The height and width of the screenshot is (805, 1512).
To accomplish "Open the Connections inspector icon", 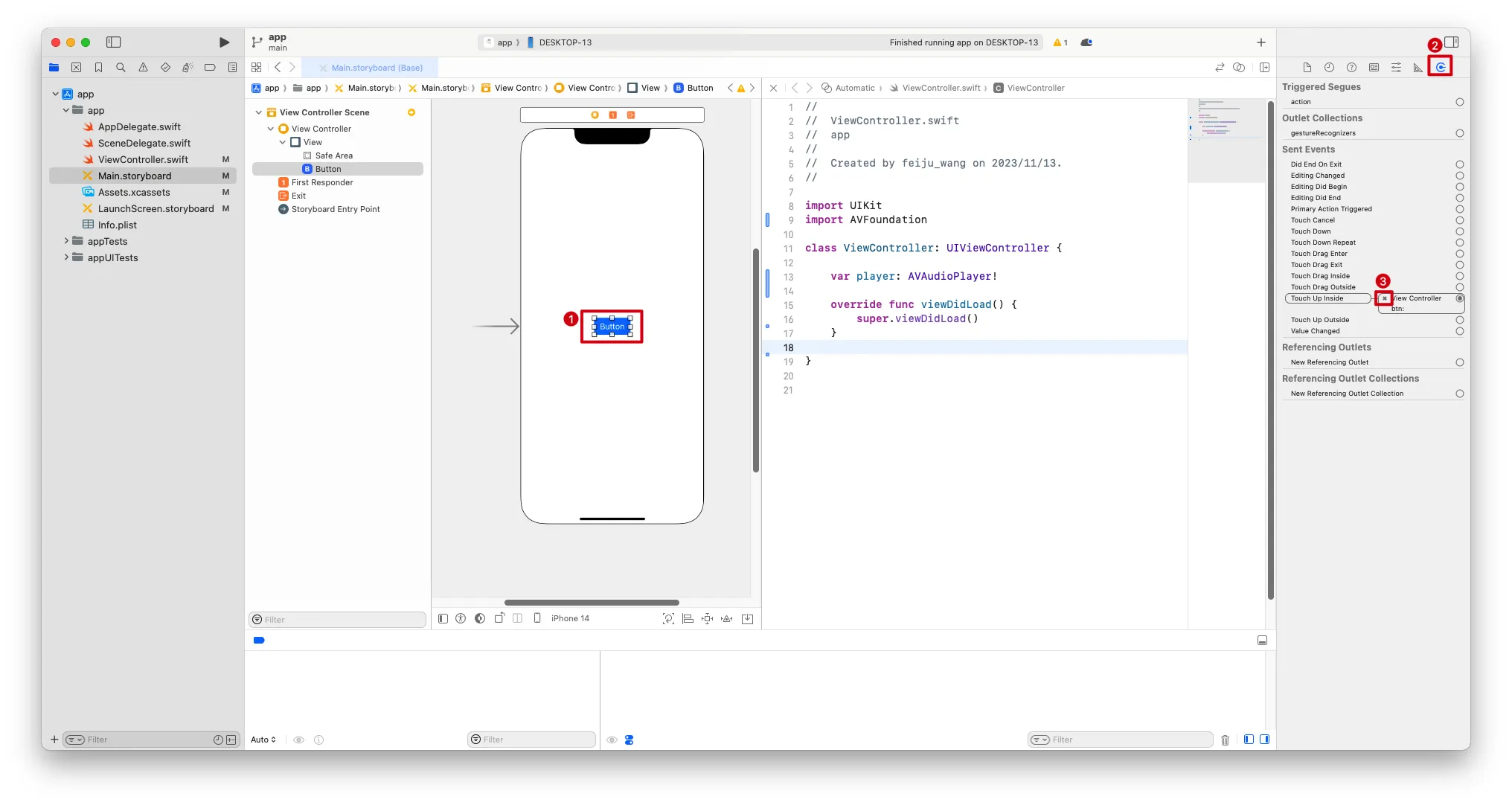I will coord(1441,67).
